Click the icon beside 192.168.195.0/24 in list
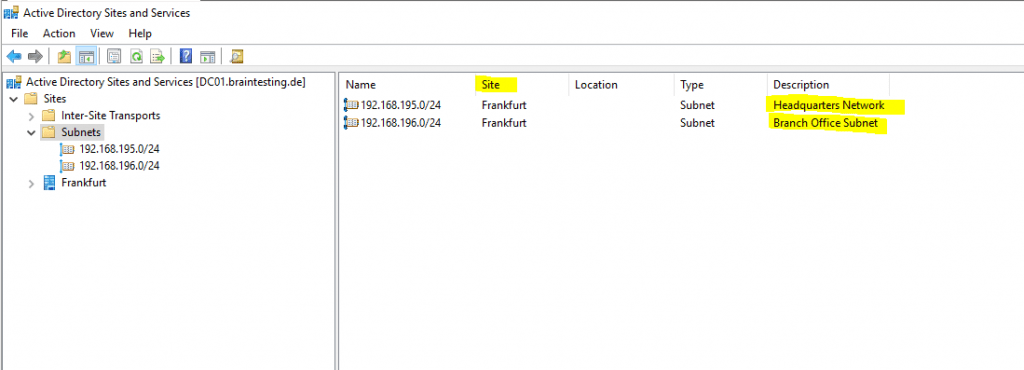Screen dimensions: 1024x370 351,104
